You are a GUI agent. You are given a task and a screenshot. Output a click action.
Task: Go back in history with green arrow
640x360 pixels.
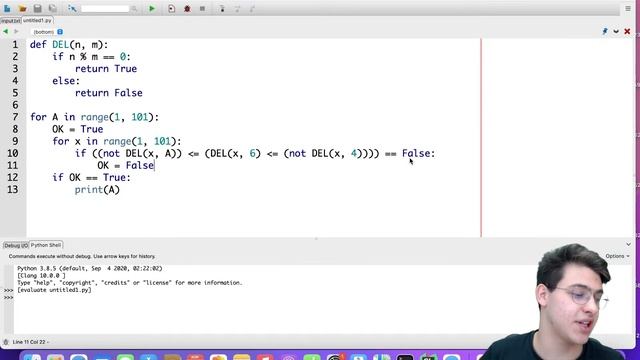(5, 31)
